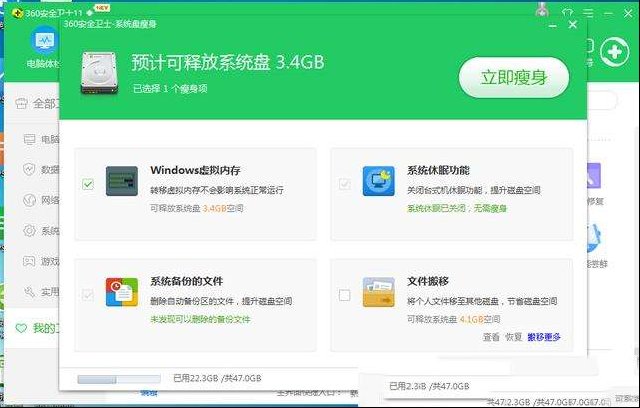
Task: Click 已选择 1 个瘦身项 text
Action: tap(170, 89)
